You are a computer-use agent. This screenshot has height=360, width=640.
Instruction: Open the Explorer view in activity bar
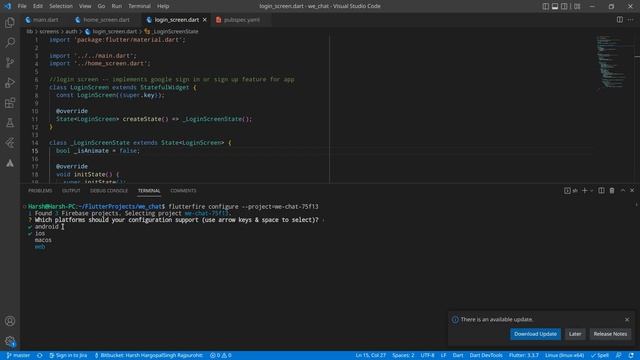coord(10,22)
